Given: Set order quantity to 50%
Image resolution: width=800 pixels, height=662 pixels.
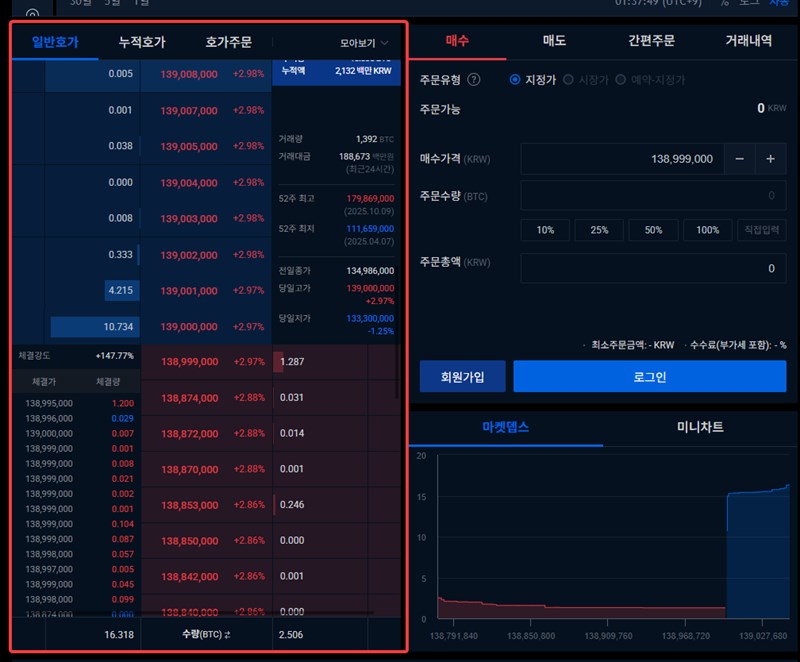Looking at the screenshot, I should point(653,230).
